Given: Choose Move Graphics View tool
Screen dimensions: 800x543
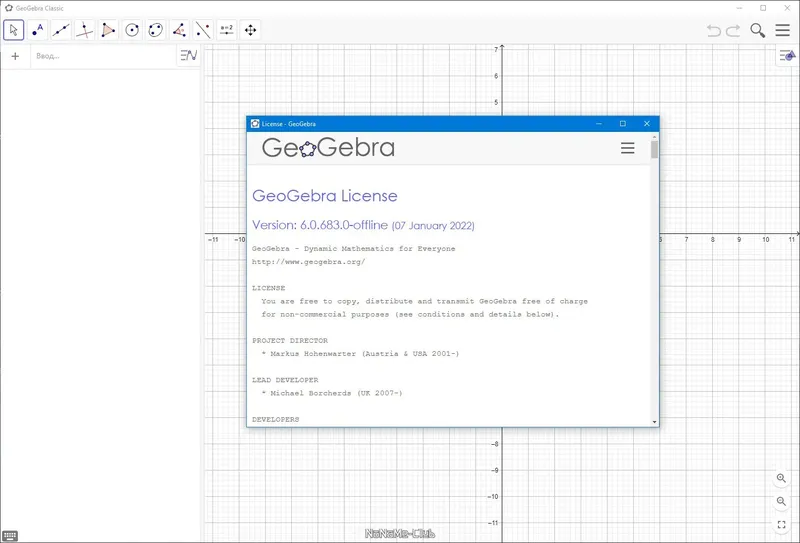Looking at the screenshot, I should pos(251,30).
